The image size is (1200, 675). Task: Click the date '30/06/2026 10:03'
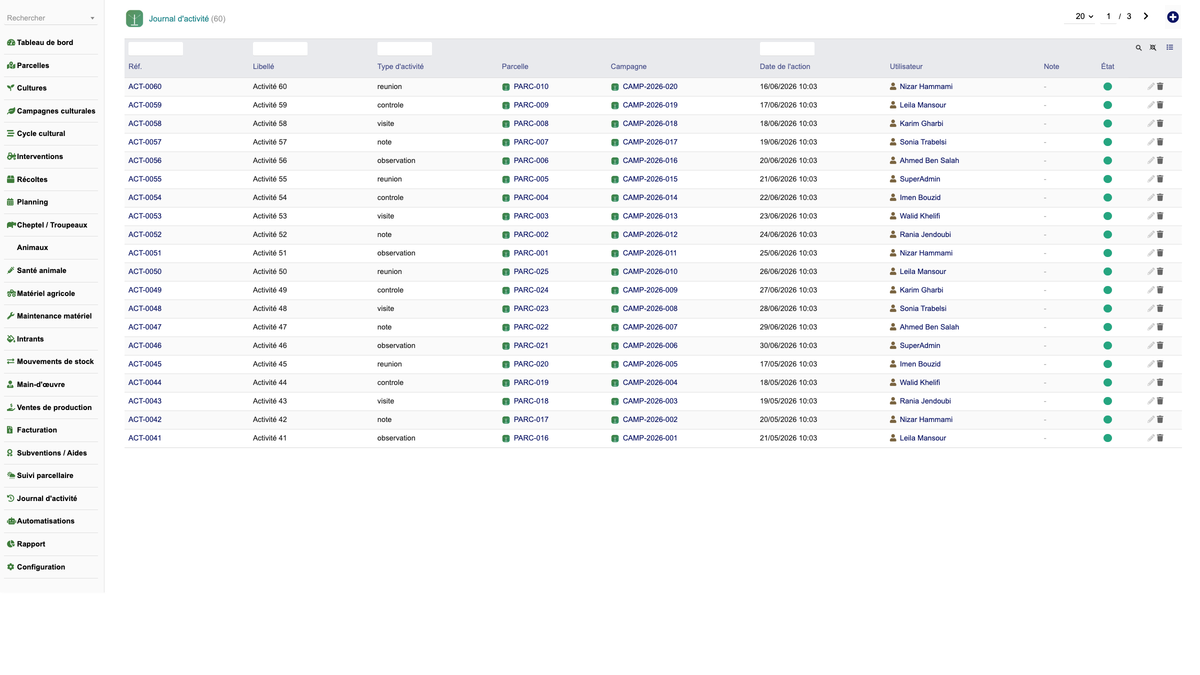tap(788, 346)
